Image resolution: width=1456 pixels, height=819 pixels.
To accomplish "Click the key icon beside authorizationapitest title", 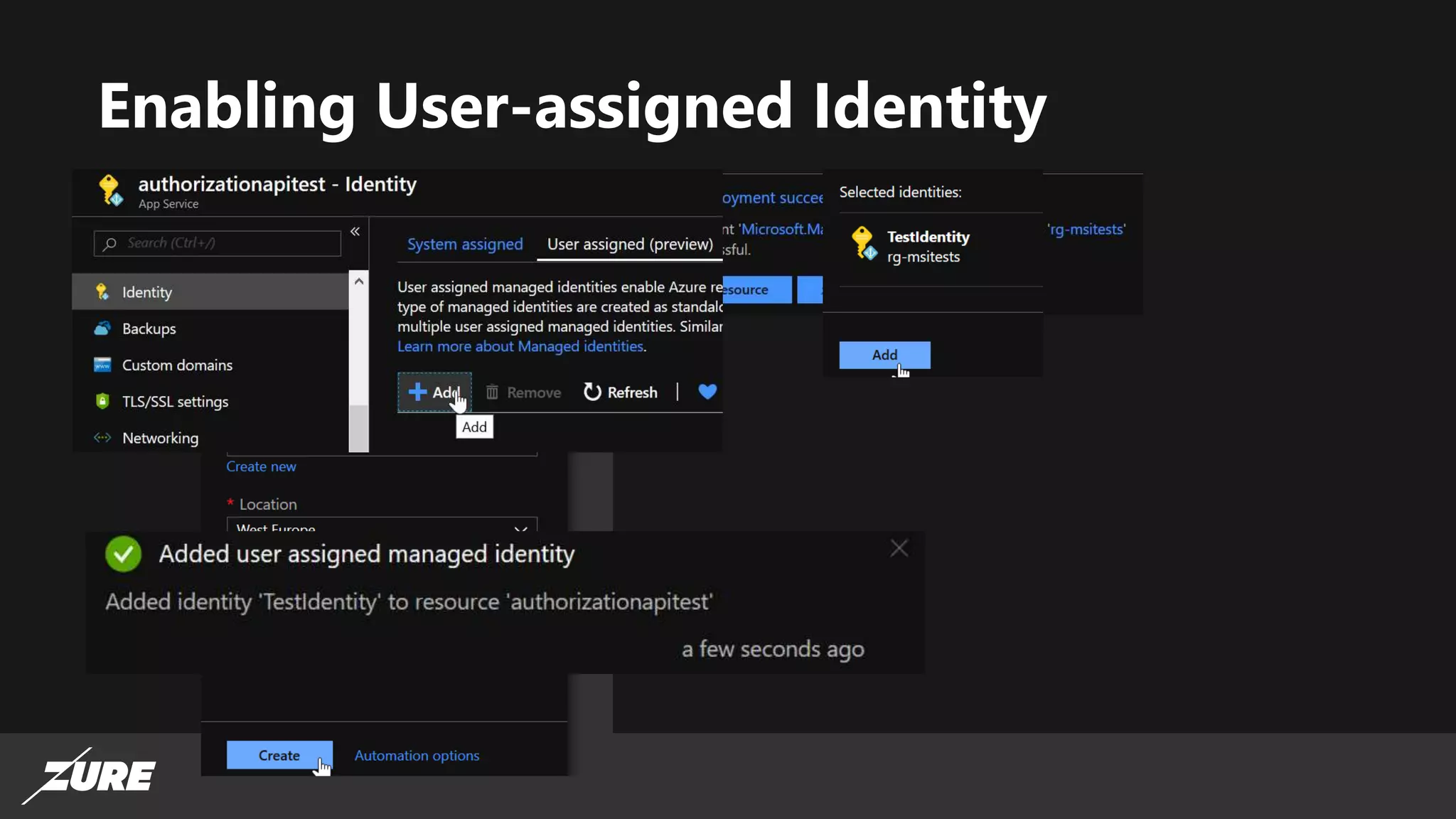I will point(110,190).
